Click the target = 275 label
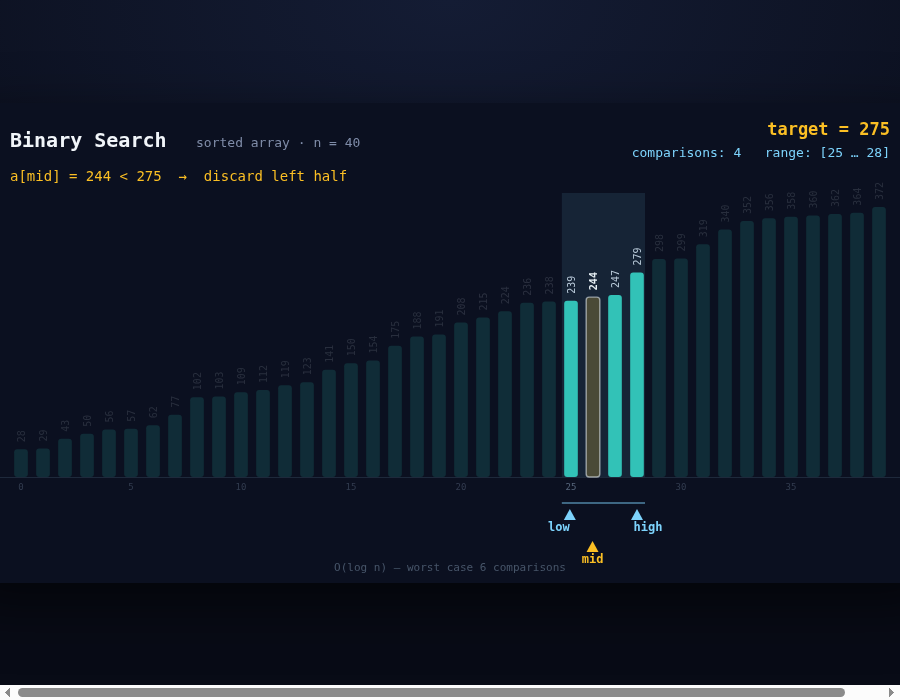 pos(828,129)
